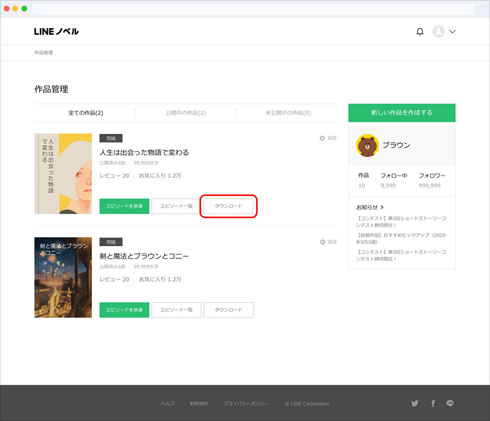Image resolution: width=490 pixels, height=421 pixels.
Task: Switch to the 公開中の作品(2) tab
Action: 186,113
